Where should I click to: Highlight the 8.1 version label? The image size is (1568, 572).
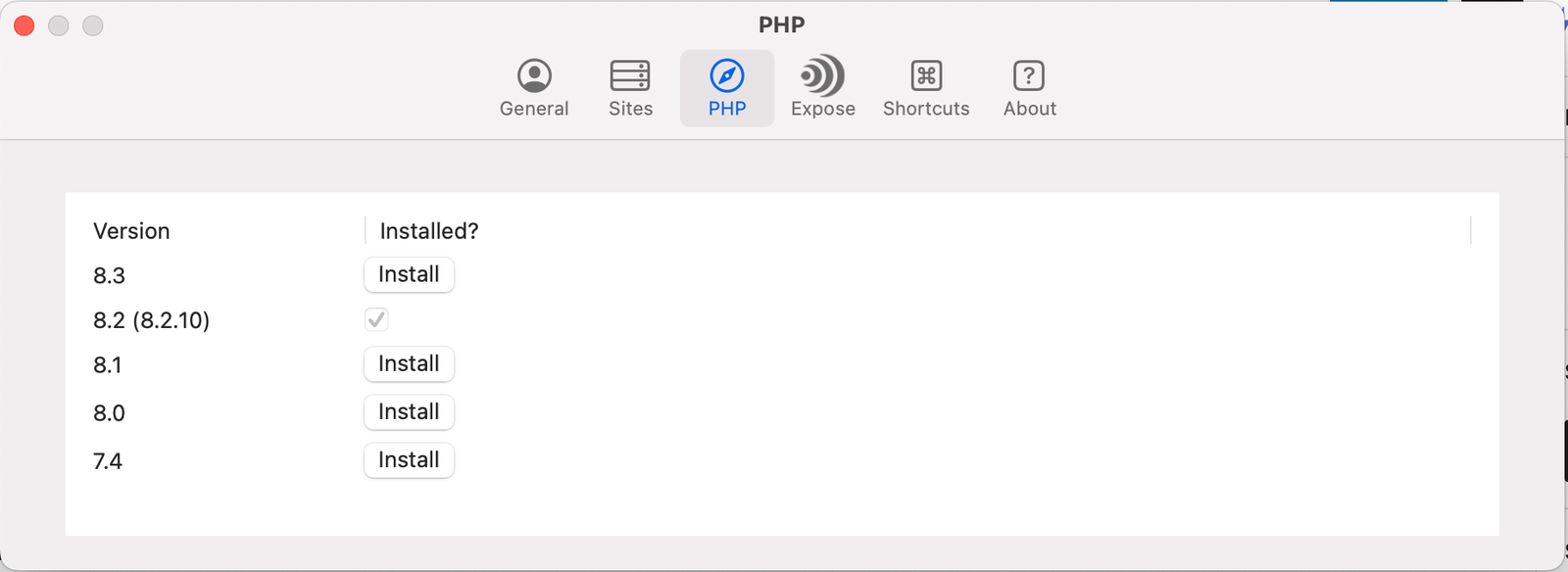tap(108, 365)
